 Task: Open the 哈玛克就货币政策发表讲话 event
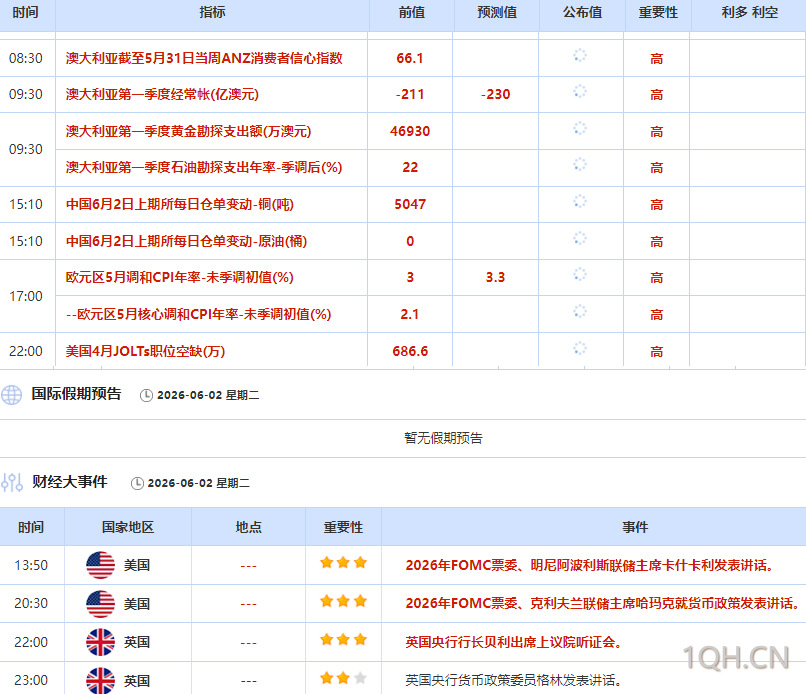(602, 603)
